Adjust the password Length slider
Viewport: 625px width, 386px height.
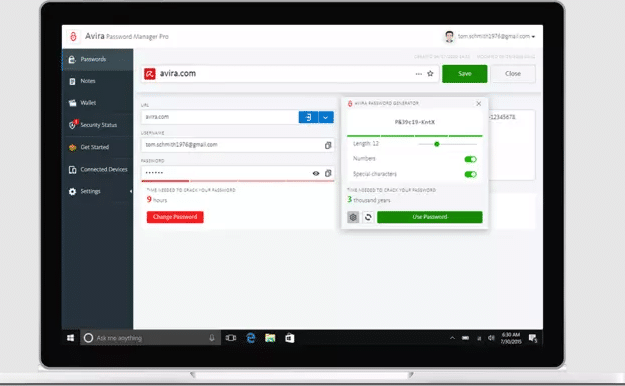pos(437,144)
